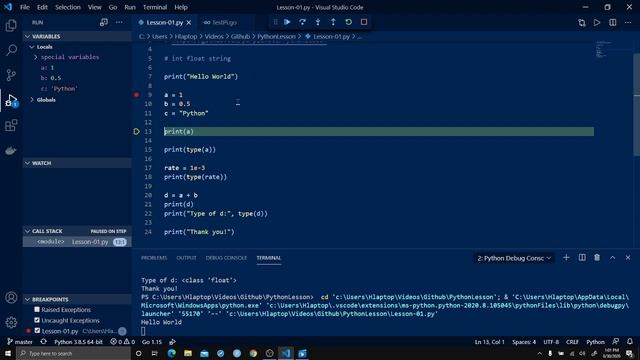Click Ln 13, Col 1 status item
The image size is (640, 360).
489,342
